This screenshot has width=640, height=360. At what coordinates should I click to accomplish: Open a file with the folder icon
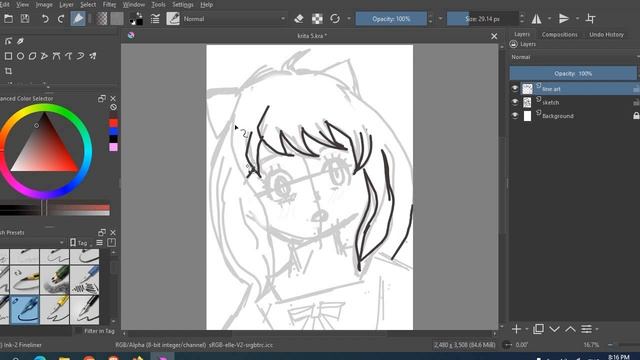tap(9, 19)
